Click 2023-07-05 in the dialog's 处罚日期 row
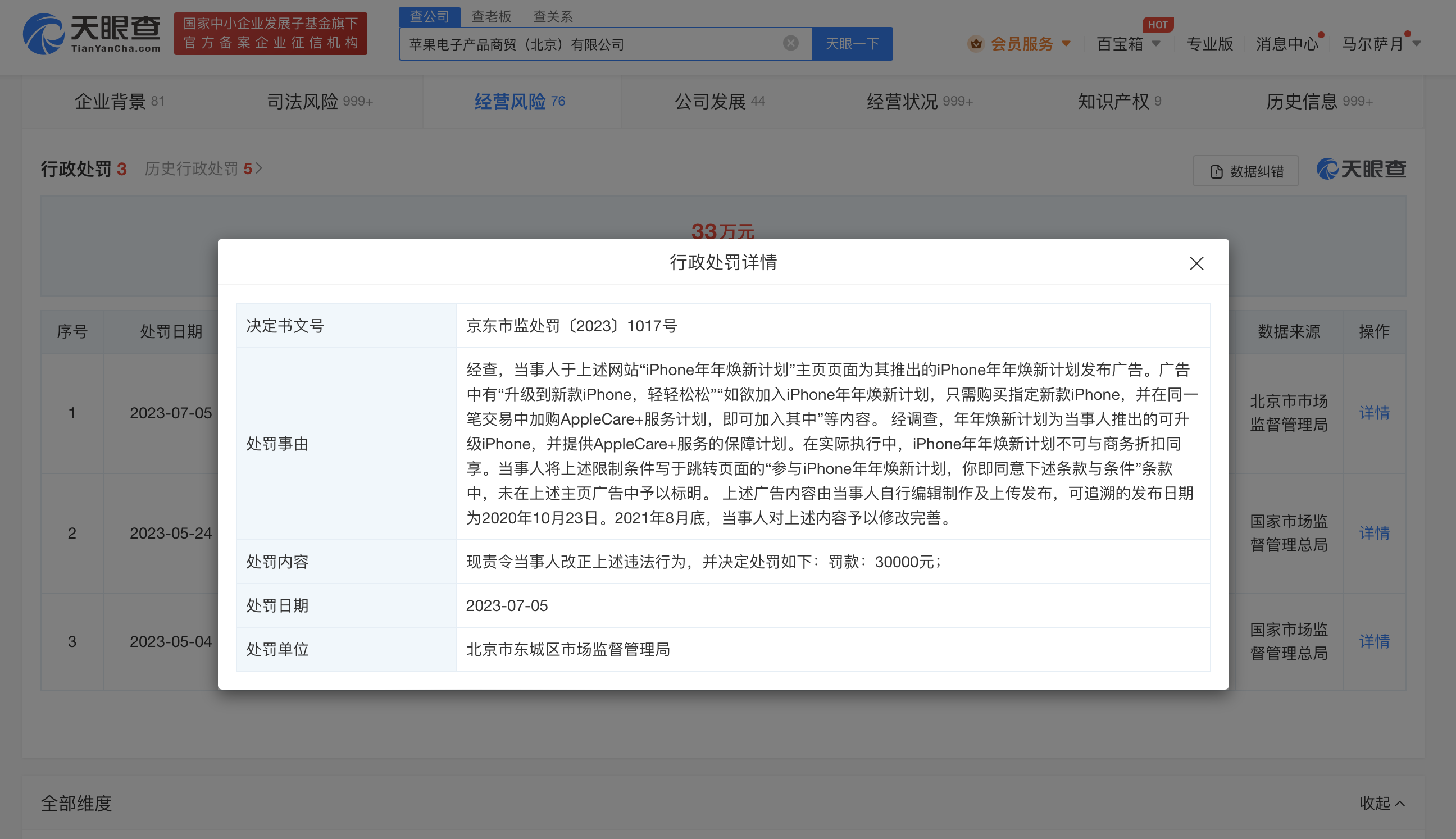This screenshot has width=1456, height=839. click(x=507, y=605)
